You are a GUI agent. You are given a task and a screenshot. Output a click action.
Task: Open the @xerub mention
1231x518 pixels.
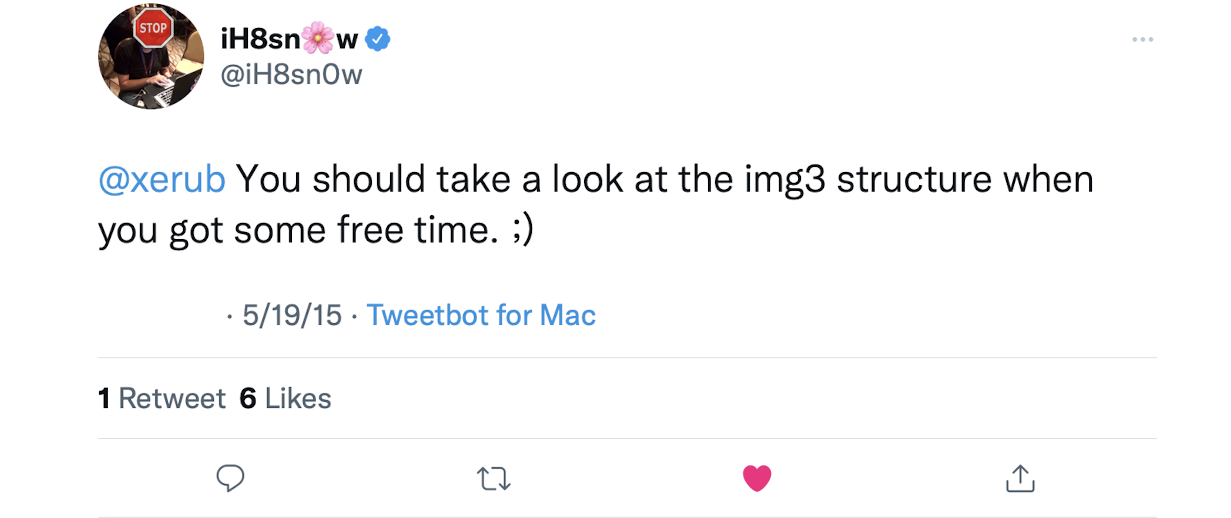coord(162,180)
